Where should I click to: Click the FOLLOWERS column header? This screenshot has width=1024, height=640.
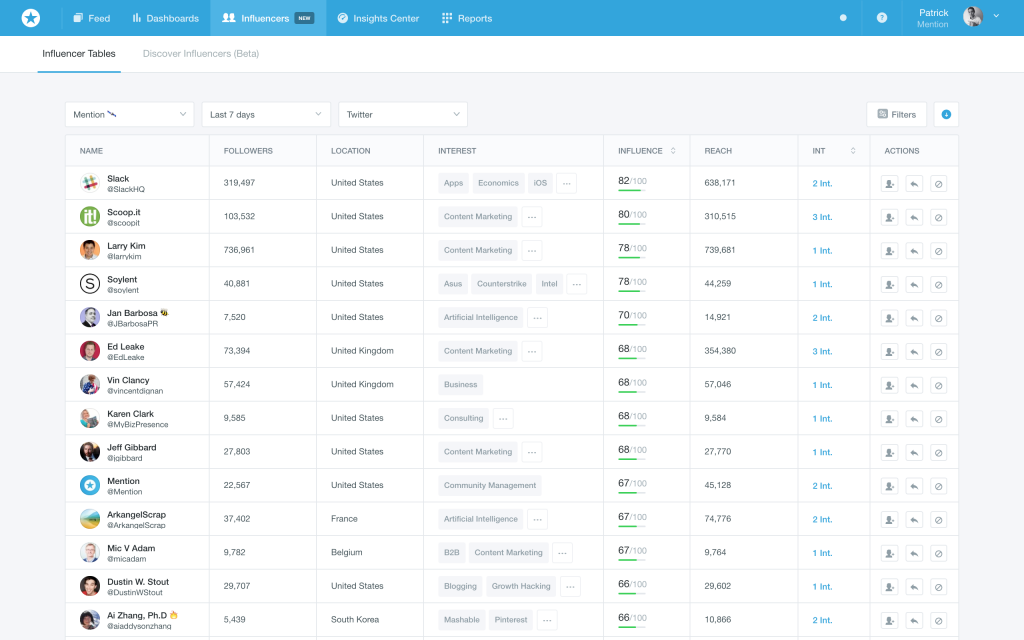(x=248, y=151)
